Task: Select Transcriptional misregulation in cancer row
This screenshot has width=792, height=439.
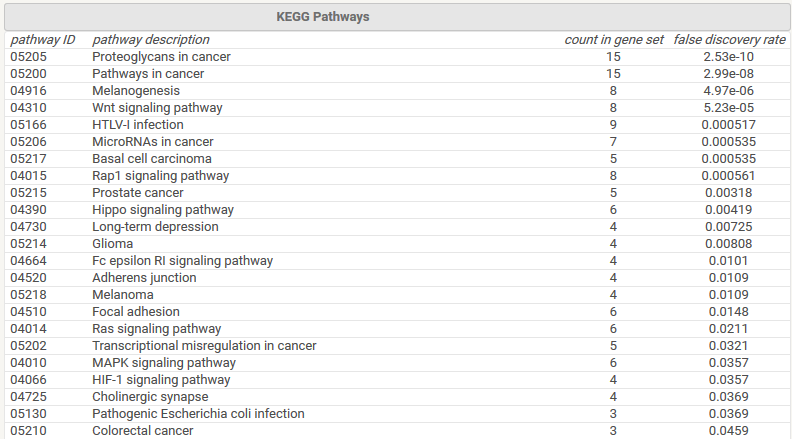Action: pos(204,346)
